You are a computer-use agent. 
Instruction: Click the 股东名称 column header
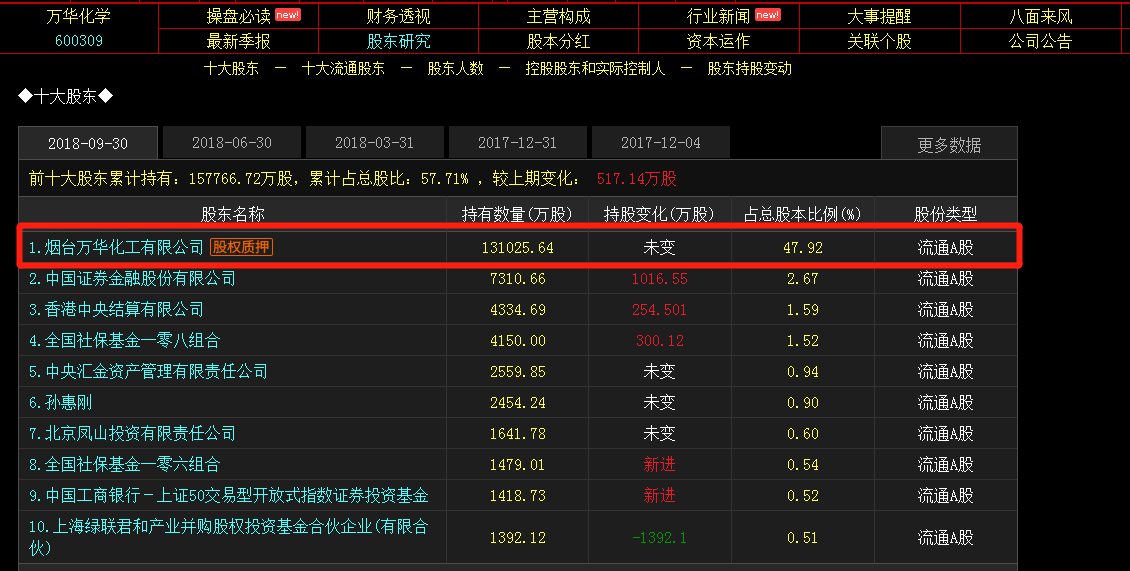232,214
